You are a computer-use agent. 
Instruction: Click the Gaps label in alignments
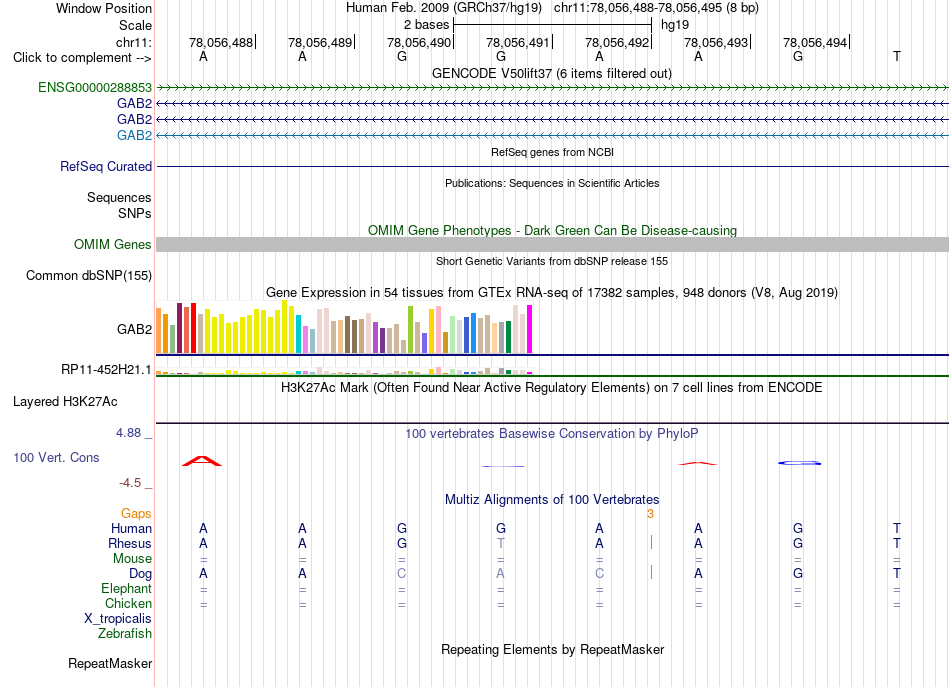136,514
